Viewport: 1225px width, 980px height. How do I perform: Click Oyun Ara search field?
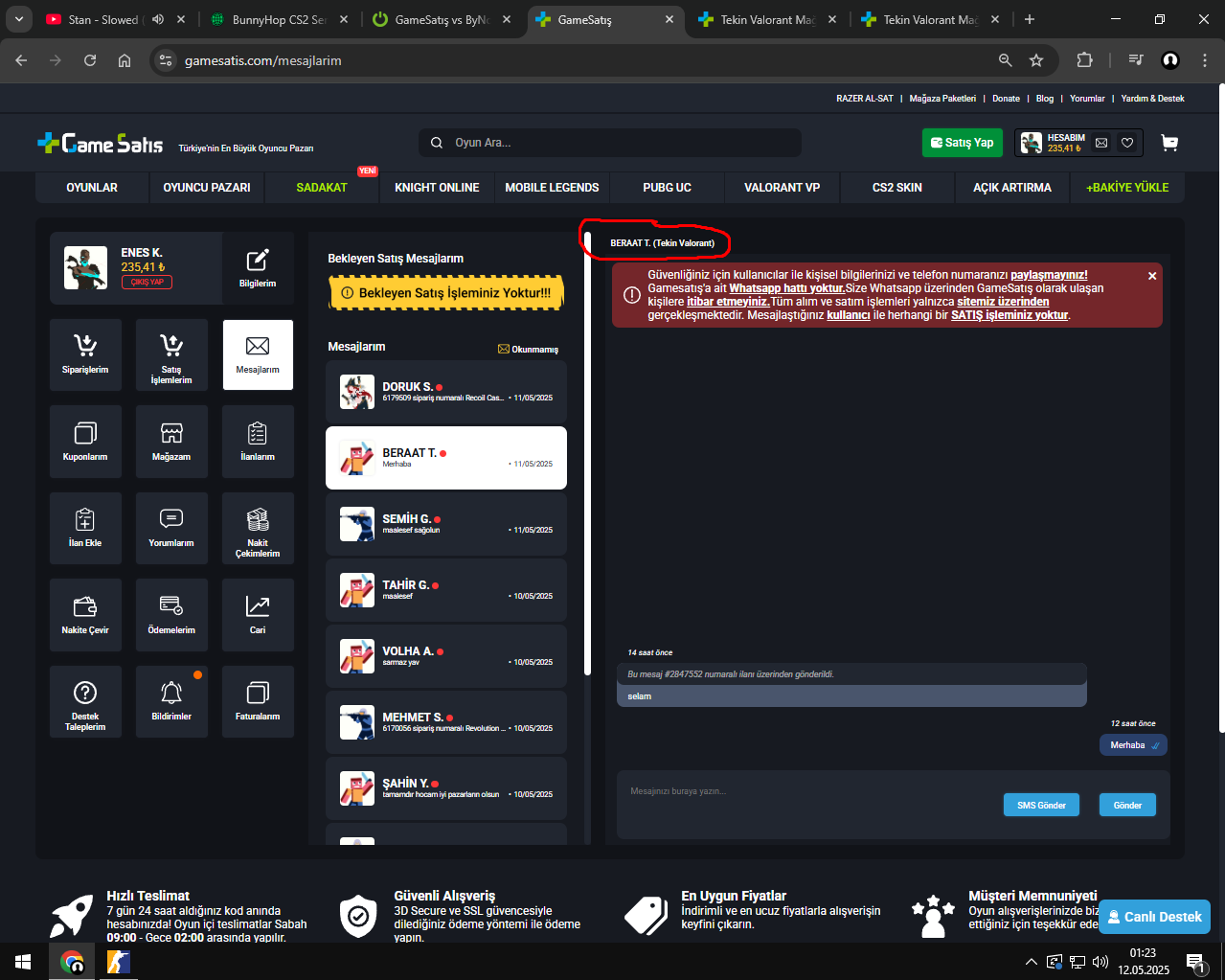[610, 143]
